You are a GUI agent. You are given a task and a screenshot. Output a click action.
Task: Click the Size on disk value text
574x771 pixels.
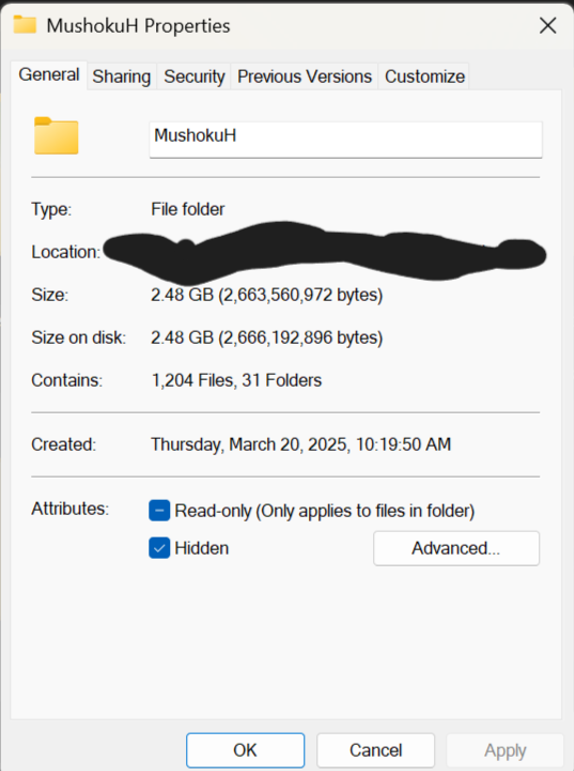[x=267, y=338]
